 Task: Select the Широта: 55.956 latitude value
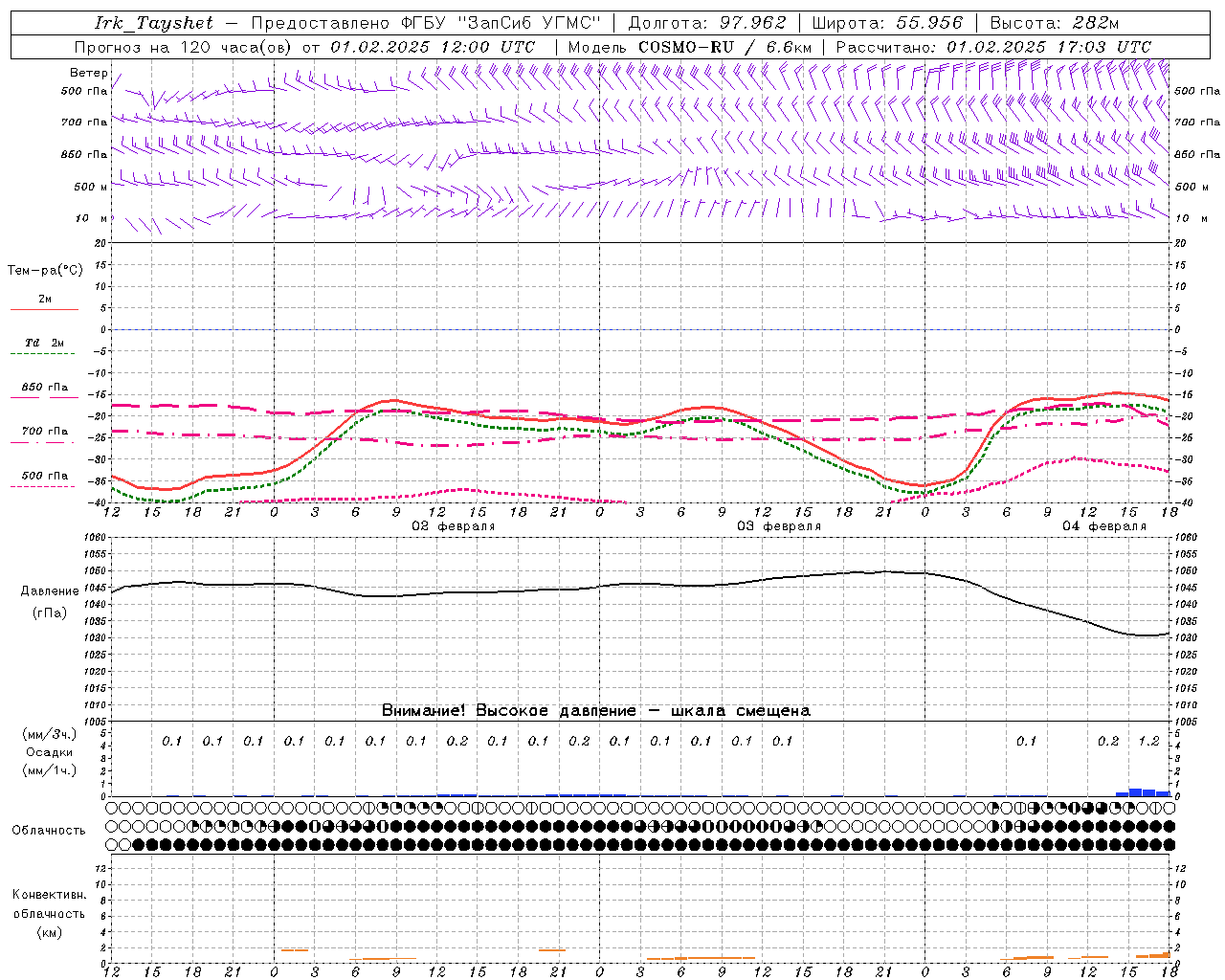887,23
